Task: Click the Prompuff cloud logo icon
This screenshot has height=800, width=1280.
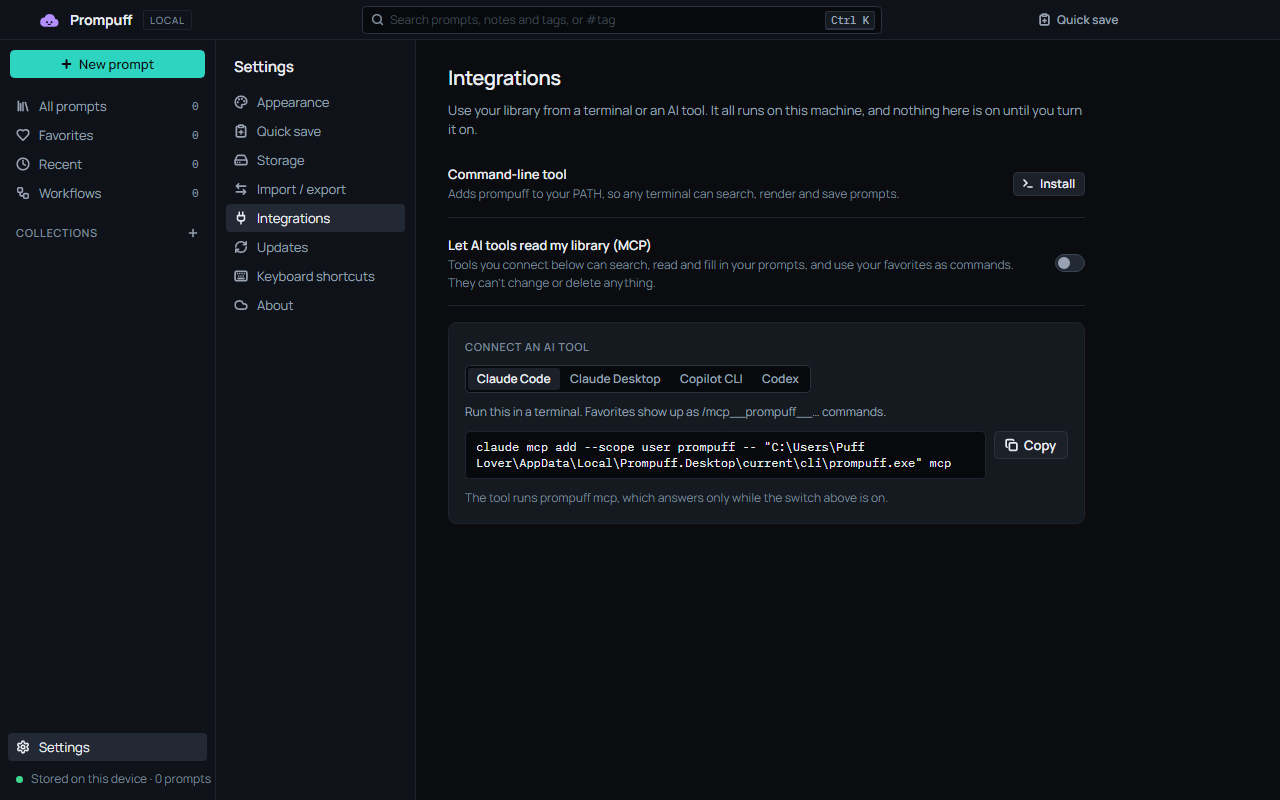Action: point(49,20)
